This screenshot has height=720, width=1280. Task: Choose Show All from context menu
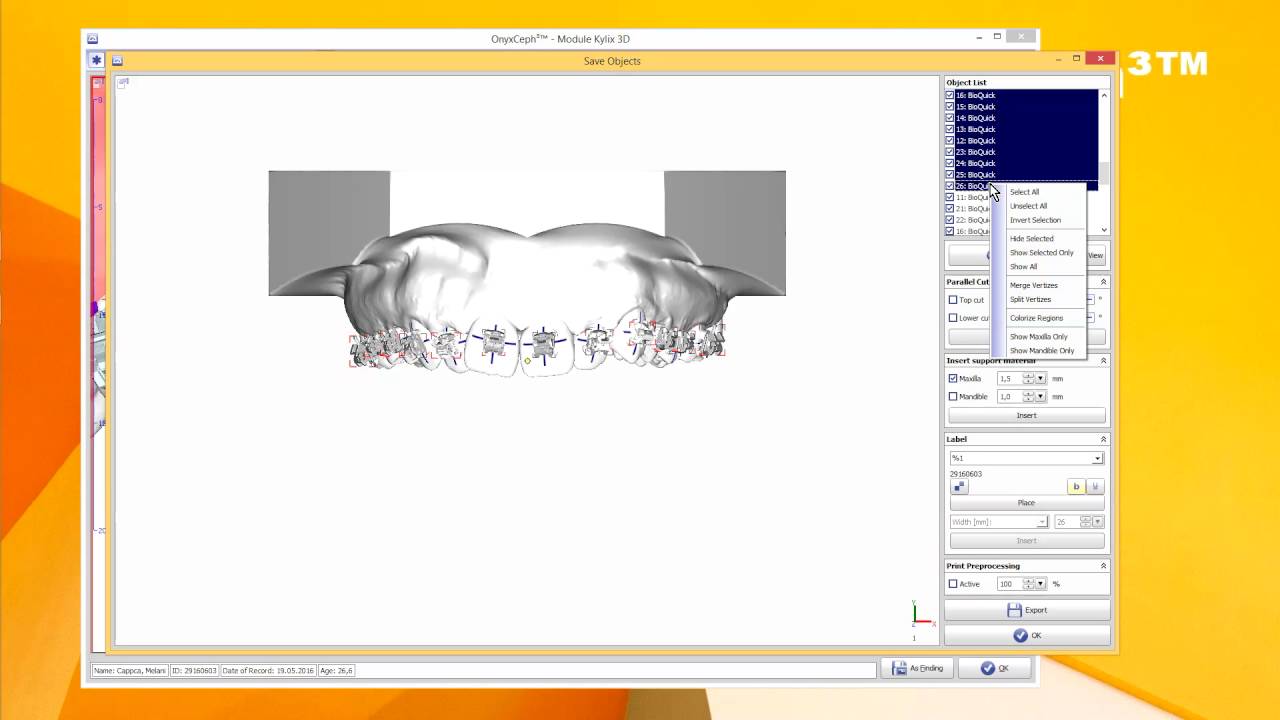[x=1023, y=267]
